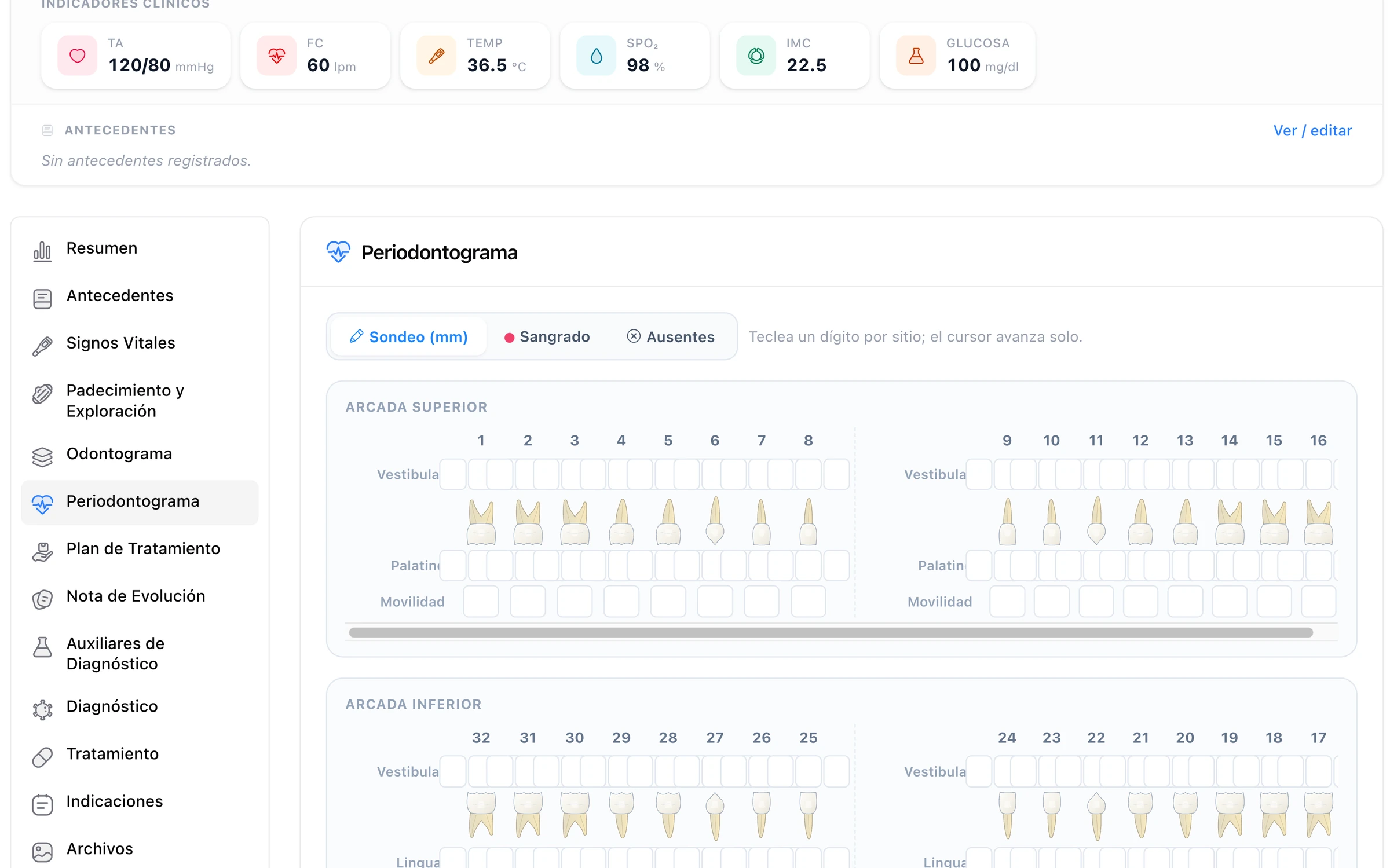
Task: Click the Movilidad field for tooth 16
Action: tap(1319, 602)
